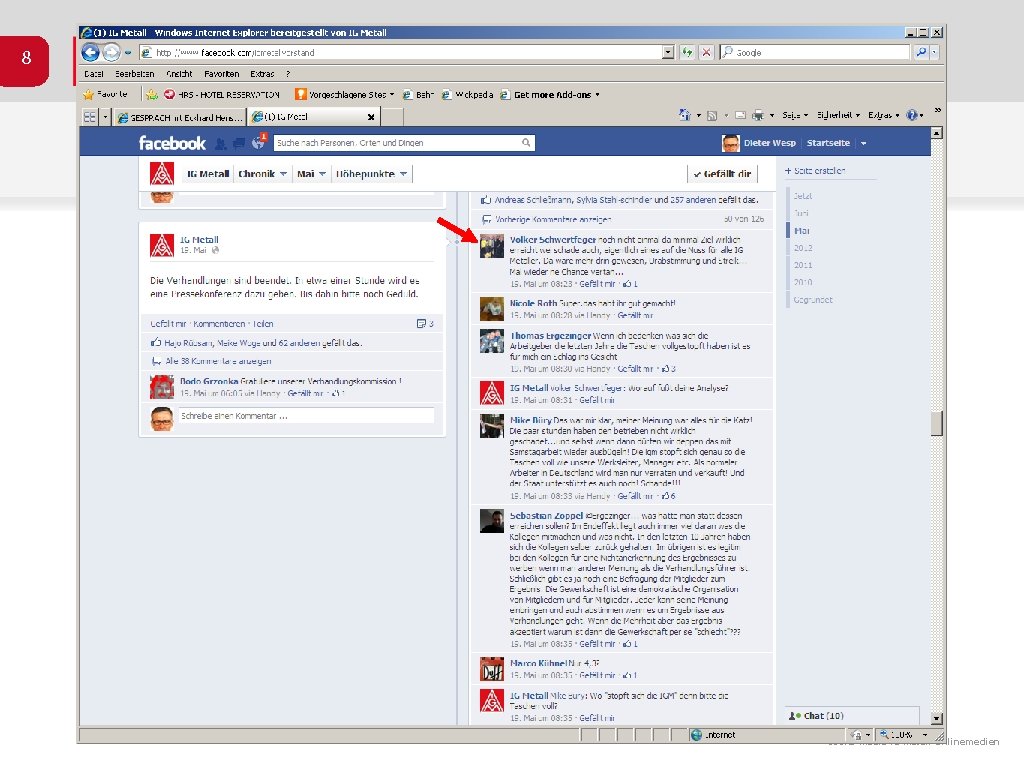Expand the Höhepunkte dropdown
The width and height of the screenshot is (1024, 768).
(x=372, y=174)
